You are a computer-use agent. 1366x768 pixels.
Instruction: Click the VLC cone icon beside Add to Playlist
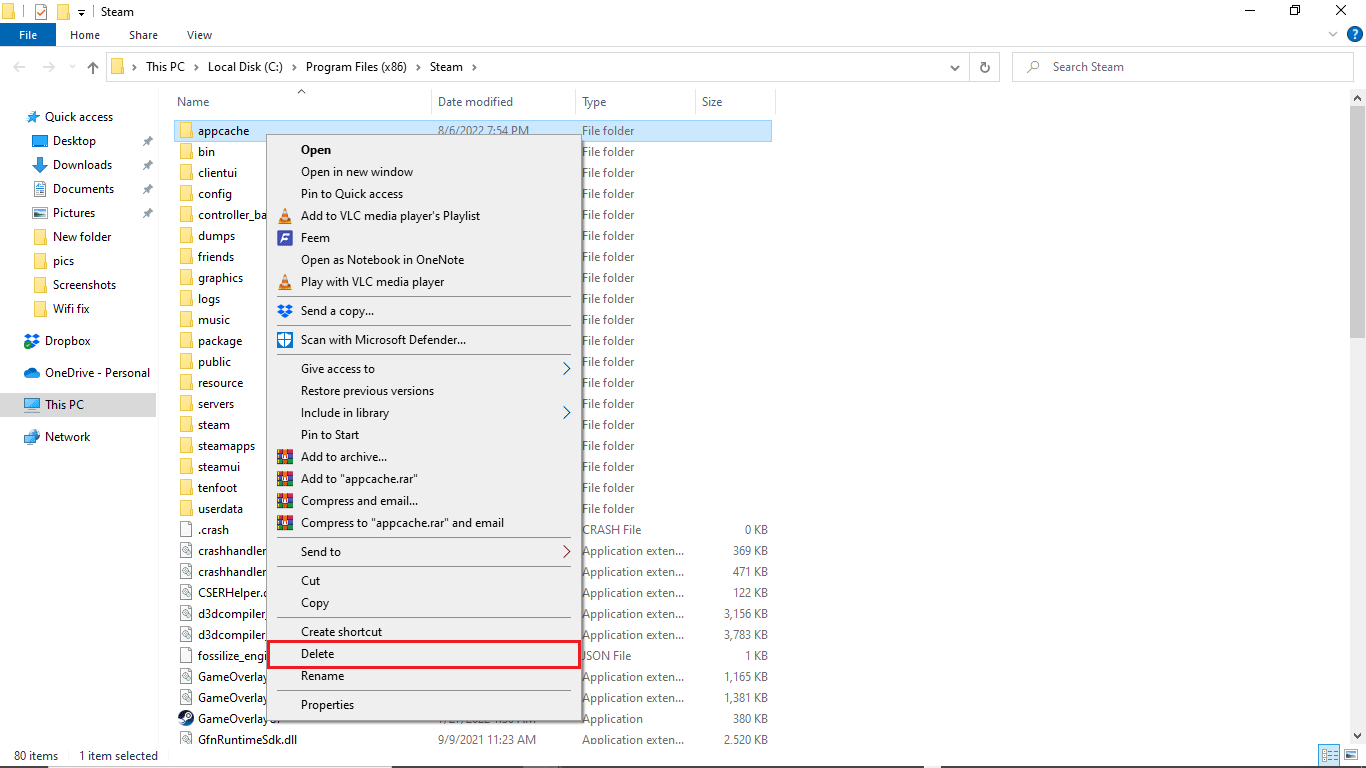tap(284, 216)
